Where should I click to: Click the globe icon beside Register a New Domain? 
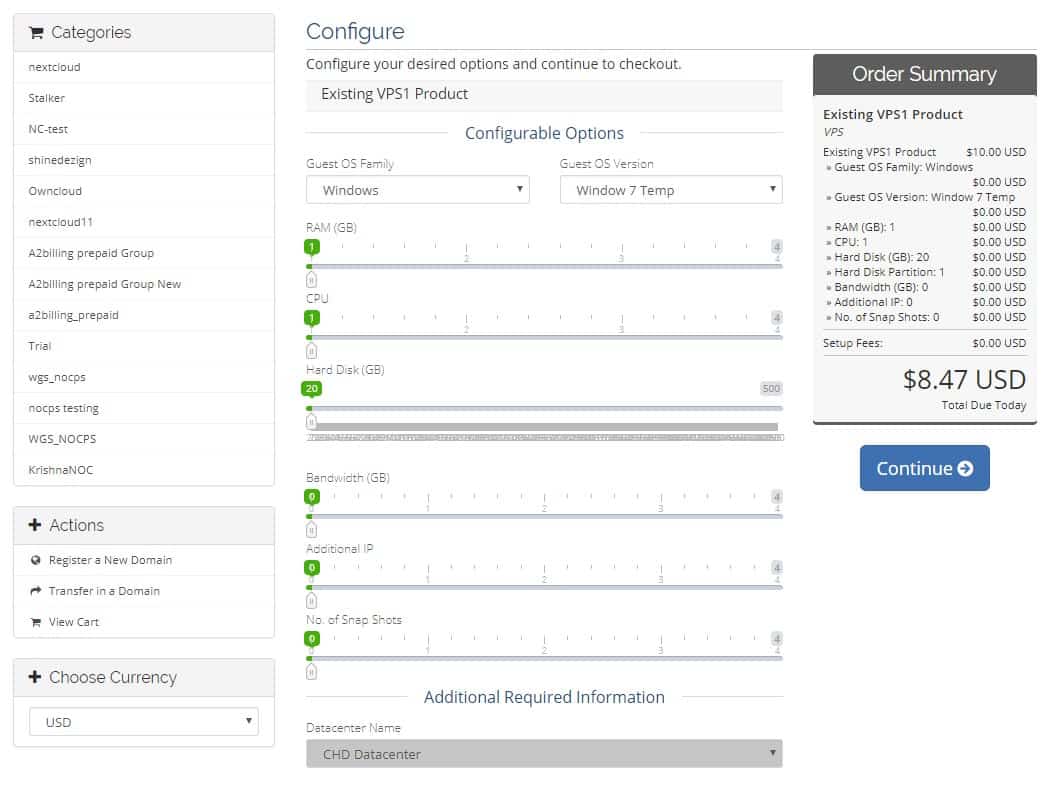point(36,560)
